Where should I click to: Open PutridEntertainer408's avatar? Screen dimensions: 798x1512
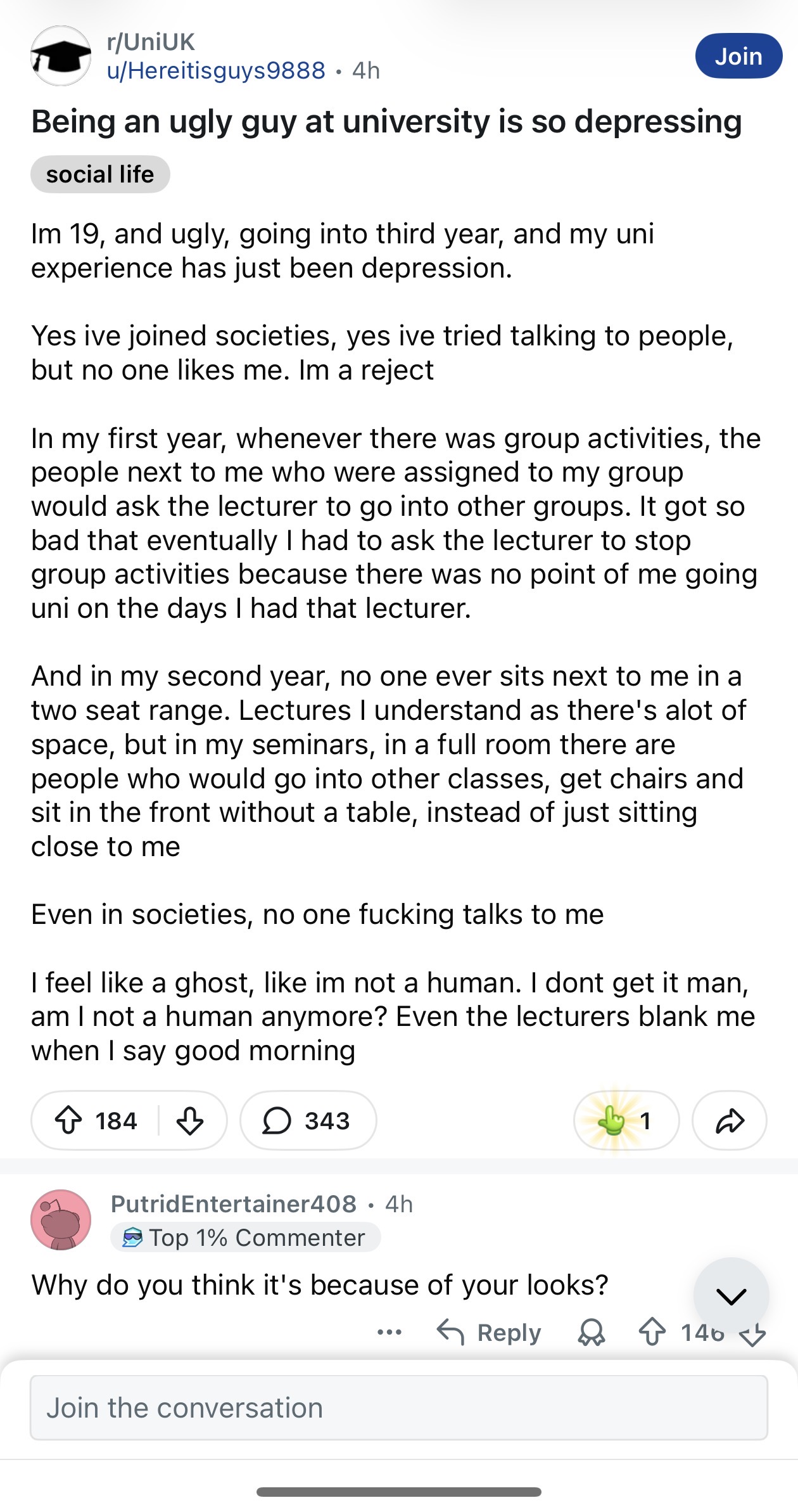[61, 1220]
